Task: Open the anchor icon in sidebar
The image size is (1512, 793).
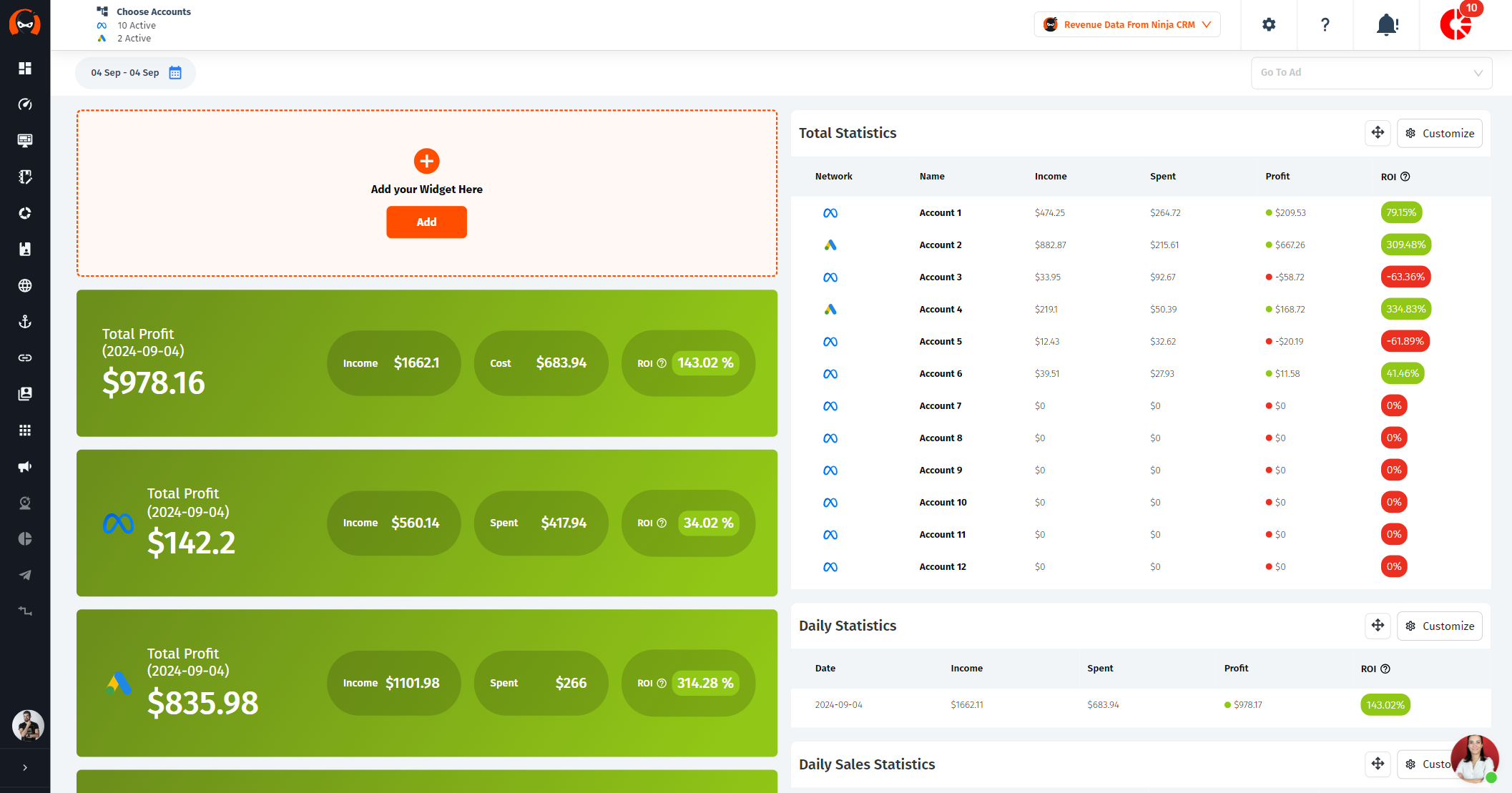Action: point(25,322)
